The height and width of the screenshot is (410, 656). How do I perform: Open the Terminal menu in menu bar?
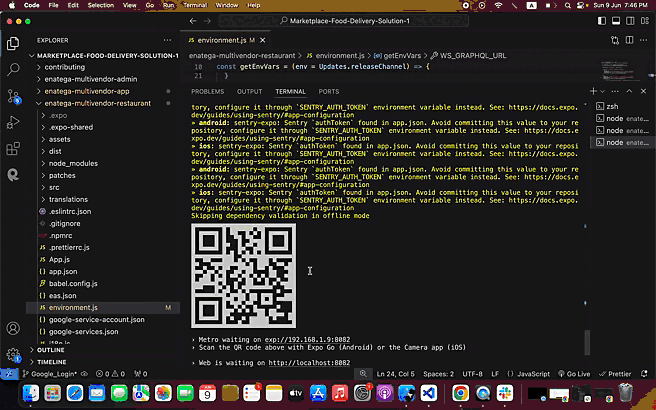pyautogui.click(x=194, y=5)
